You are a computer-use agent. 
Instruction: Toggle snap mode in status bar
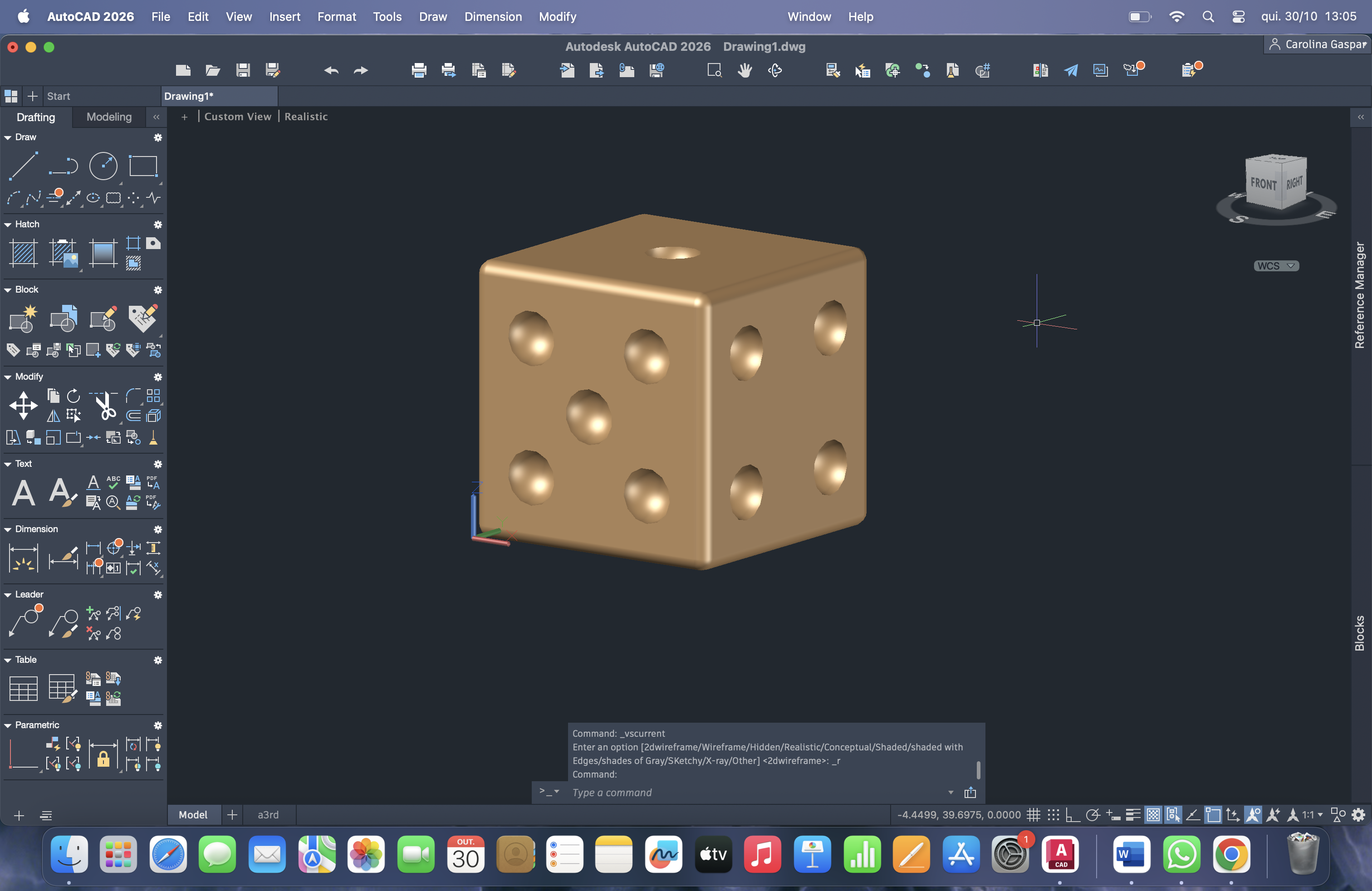(1053, 815)
